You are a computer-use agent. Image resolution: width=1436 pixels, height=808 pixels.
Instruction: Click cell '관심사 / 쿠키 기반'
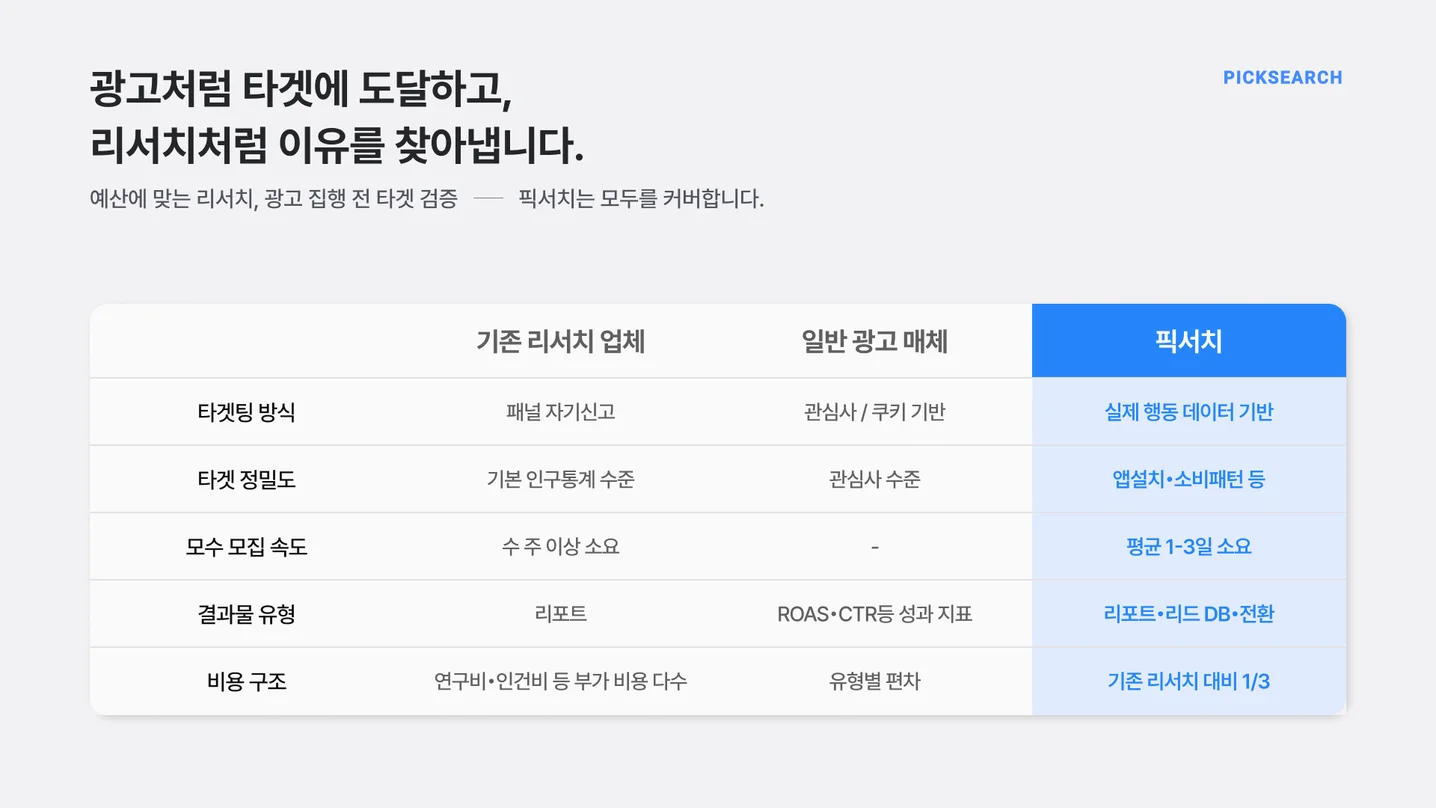[x=875, y=412]
